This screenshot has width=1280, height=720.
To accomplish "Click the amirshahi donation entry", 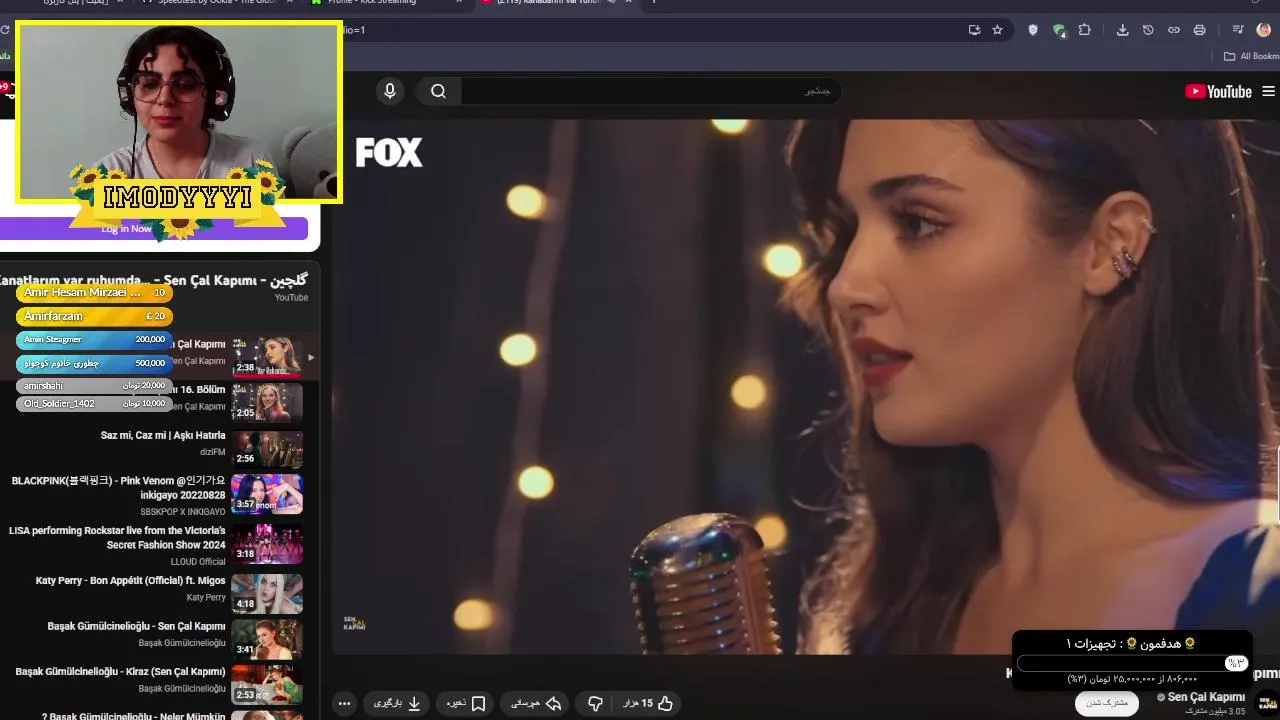I will point(94,386).
